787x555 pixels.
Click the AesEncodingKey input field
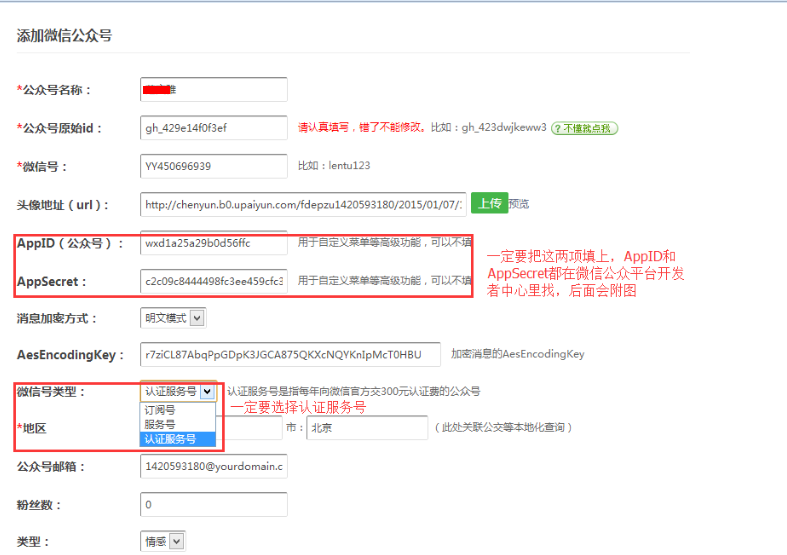click(x=290, y=354)
